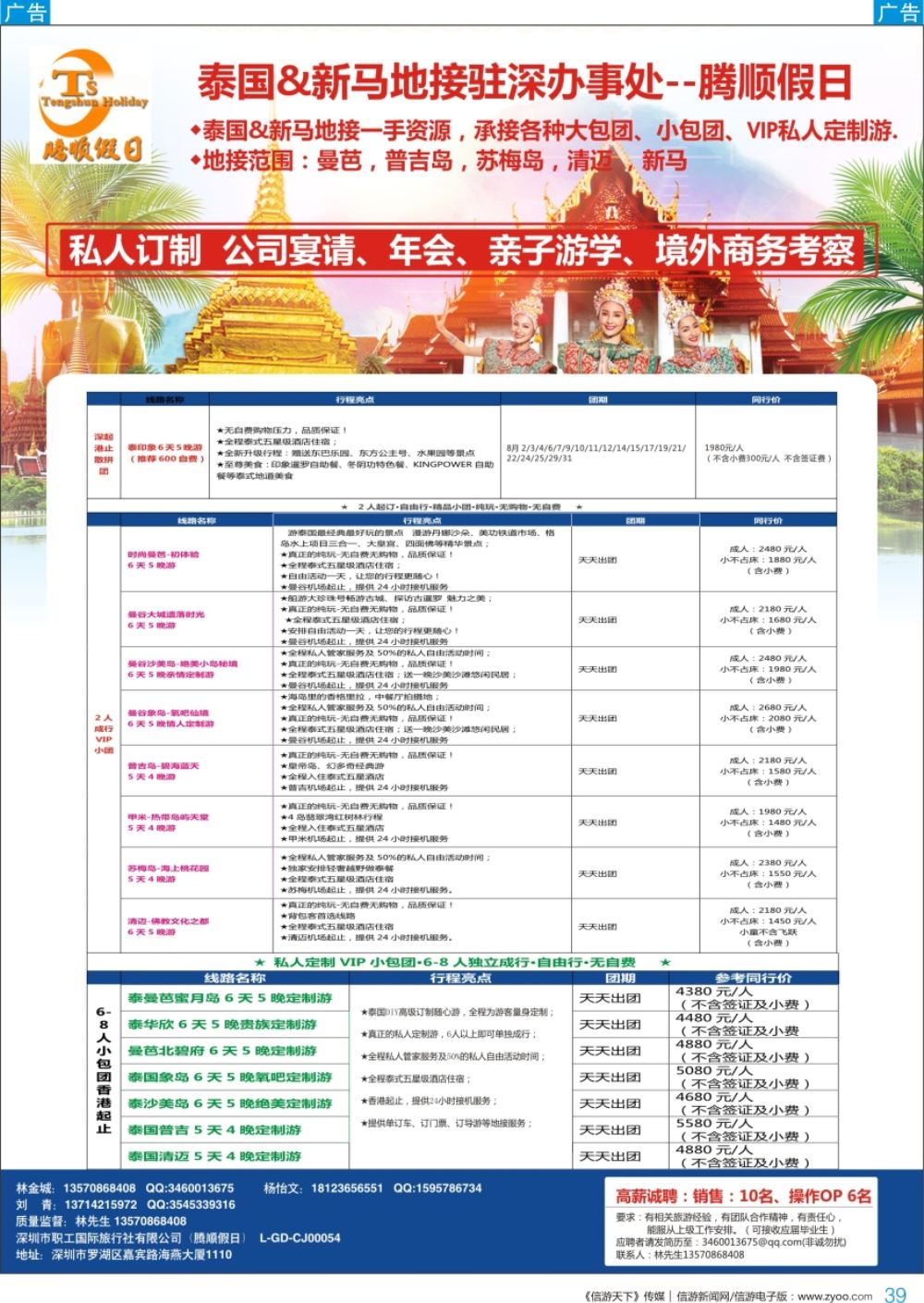Click the address 深圳市罗湖区嘉宾路海燕大厦1110
The width and height of the screenshot is (924, 1303).
[x=124, y=1254]
